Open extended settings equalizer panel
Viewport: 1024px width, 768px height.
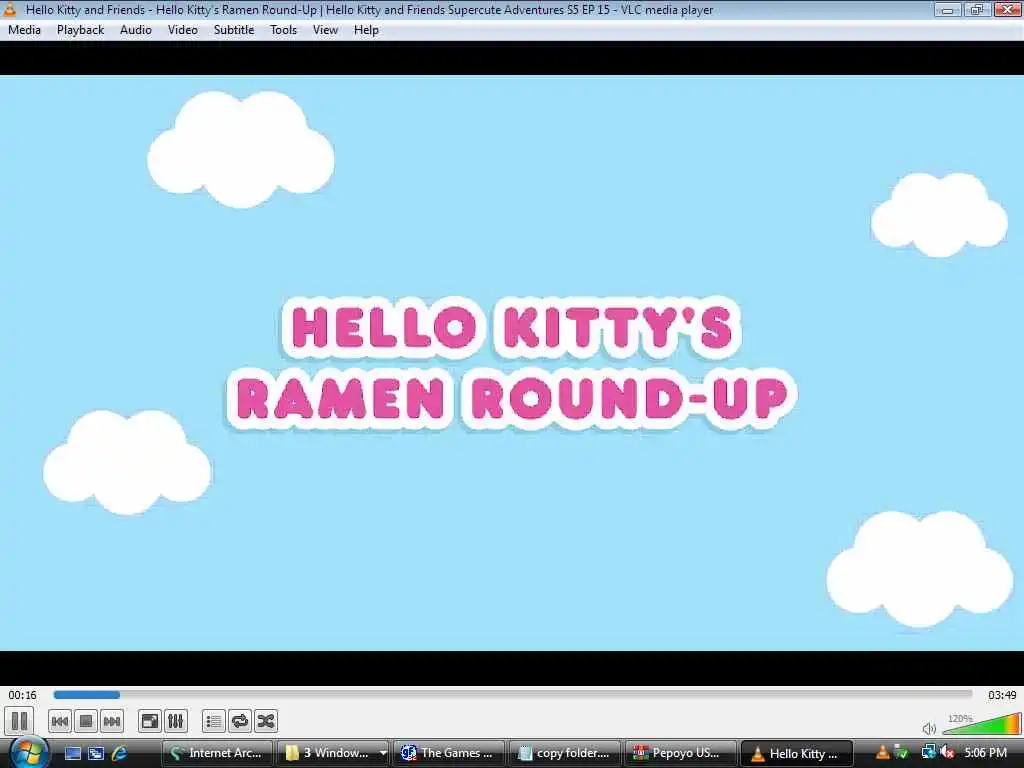(176, 721)
